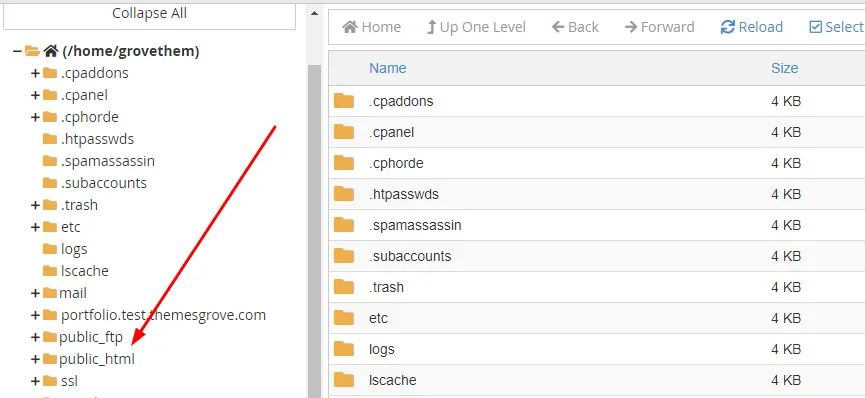Sort the file list by Size column
This screenshot has height=398, width=865.
click(784, 68)
